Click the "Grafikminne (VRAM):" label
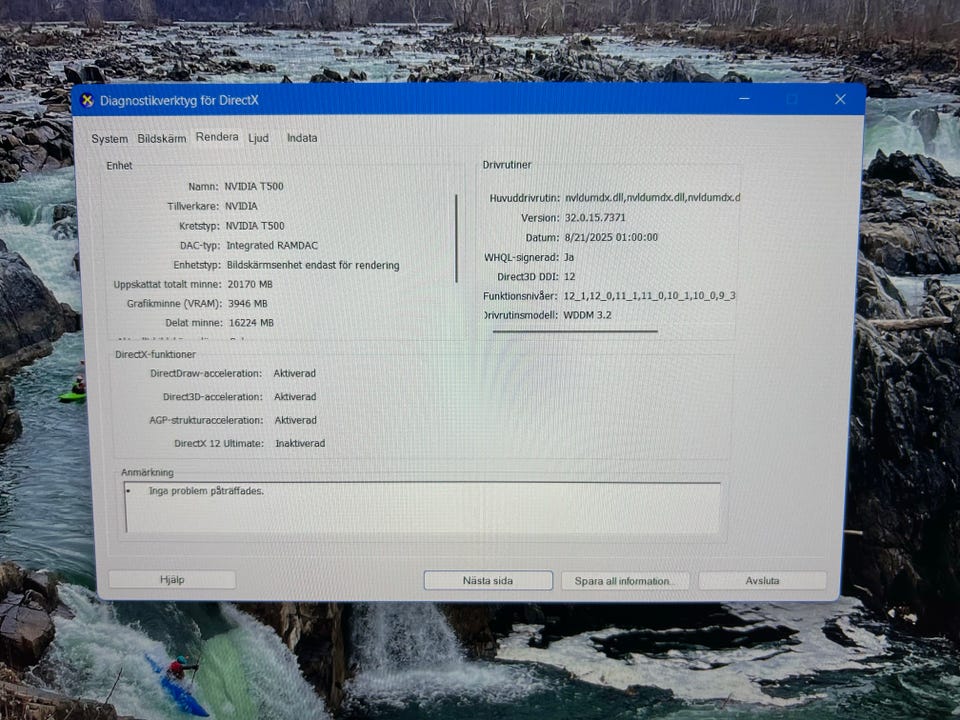 174,304
